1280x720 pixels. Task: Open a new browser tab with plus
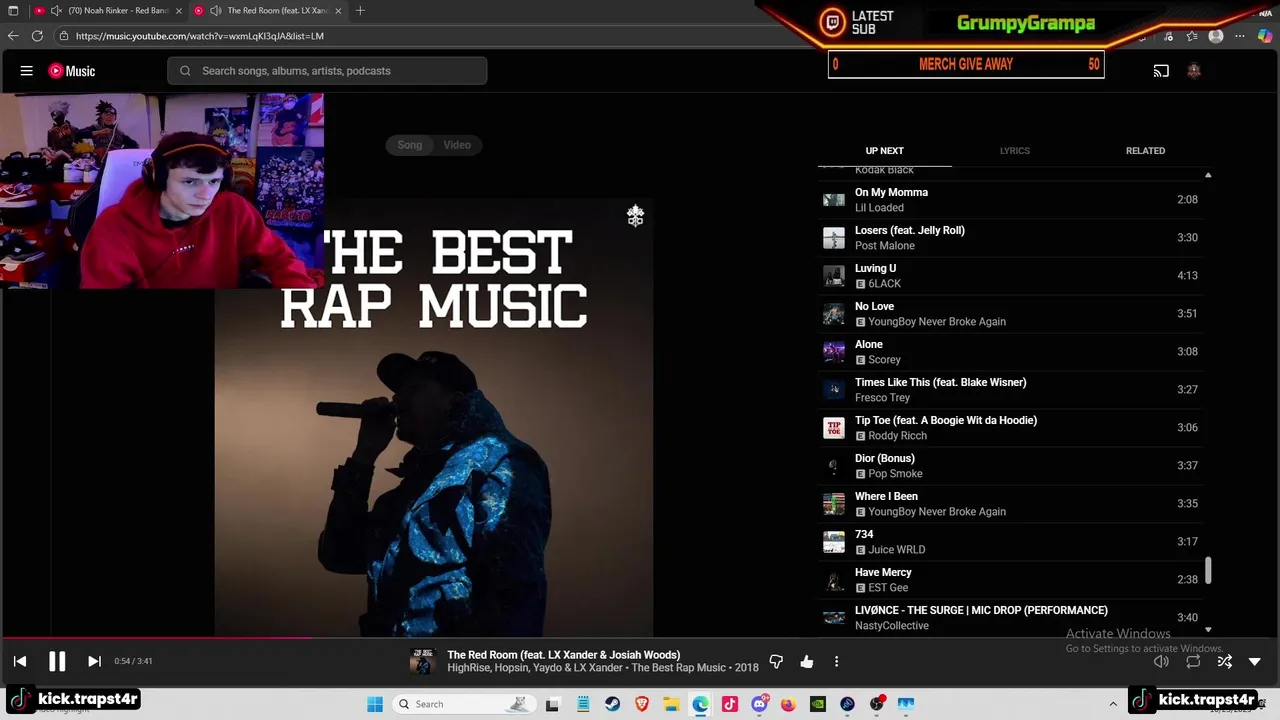point(360,11)
